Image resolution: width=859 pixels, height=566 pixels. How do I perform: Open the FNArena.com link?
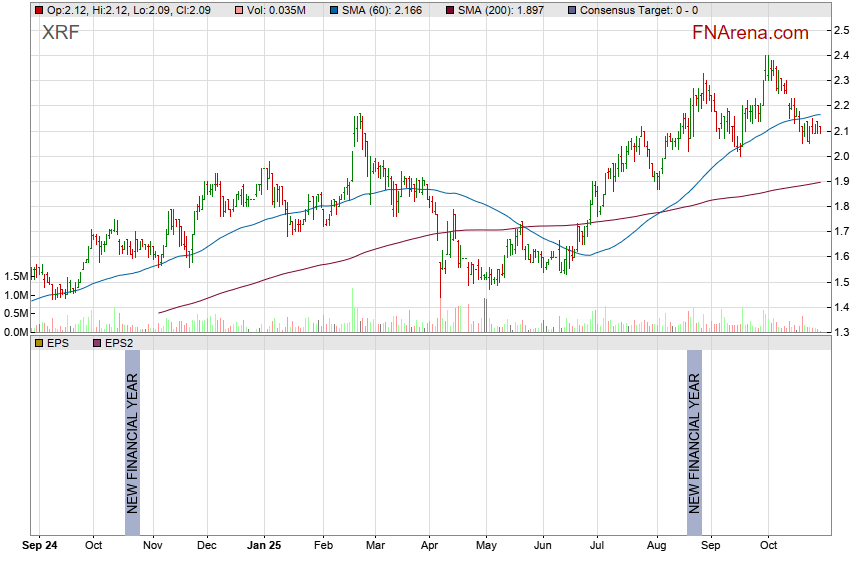749,33
